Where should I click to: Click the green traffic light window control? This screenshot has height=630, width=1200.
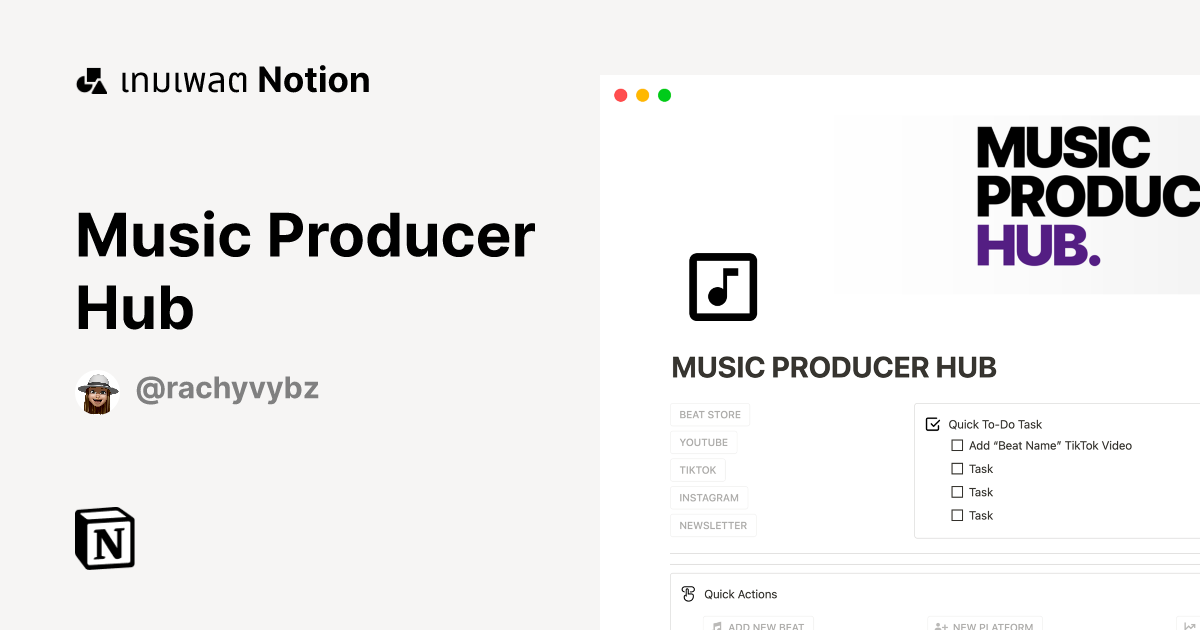point(664,95)
